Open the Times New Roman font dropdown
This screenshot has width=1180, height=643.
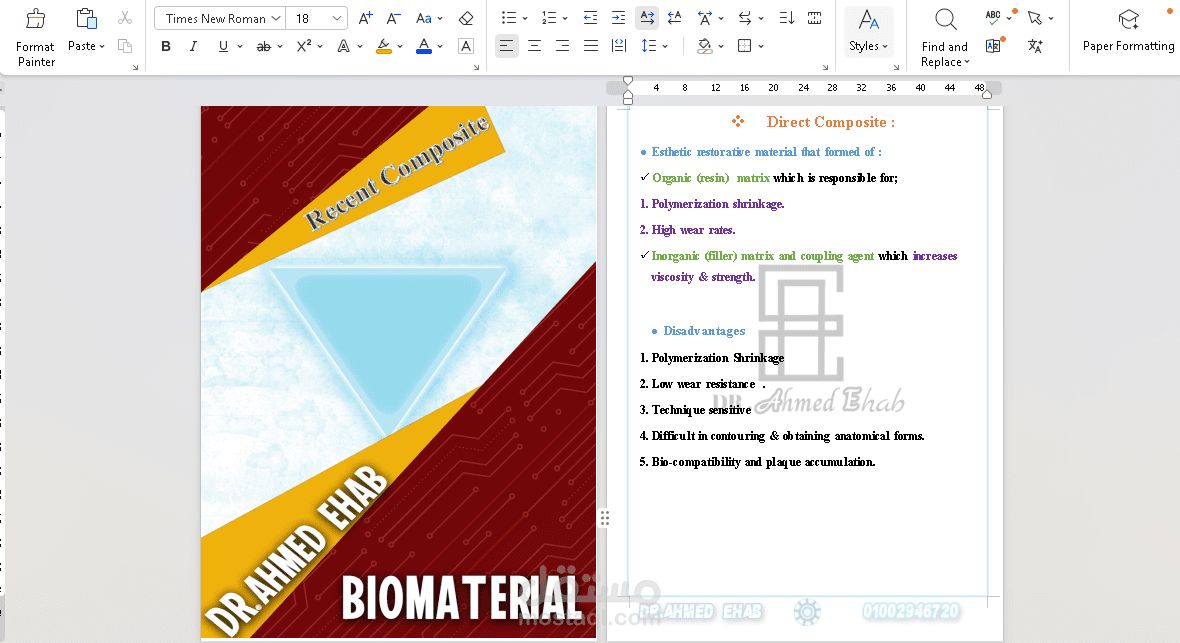pos(276,18)
